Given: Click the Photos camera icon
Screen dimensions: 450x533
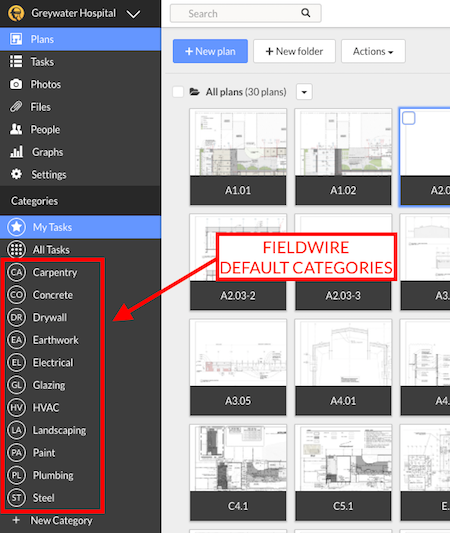Looking at the screenshot, I should tap(16, 84).
